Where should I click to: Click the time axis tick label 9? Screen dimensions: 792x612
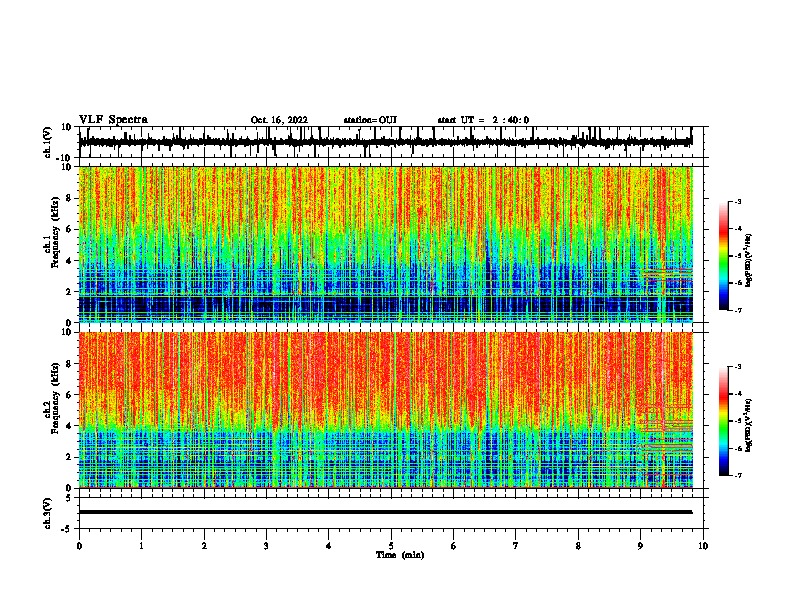(640, 546)
